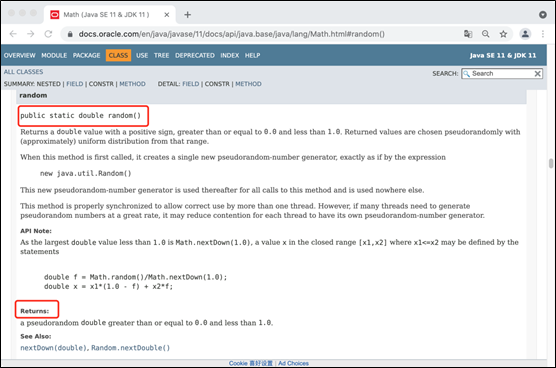
Task: Go back with the browser back arrow
Action: [13, 34]
